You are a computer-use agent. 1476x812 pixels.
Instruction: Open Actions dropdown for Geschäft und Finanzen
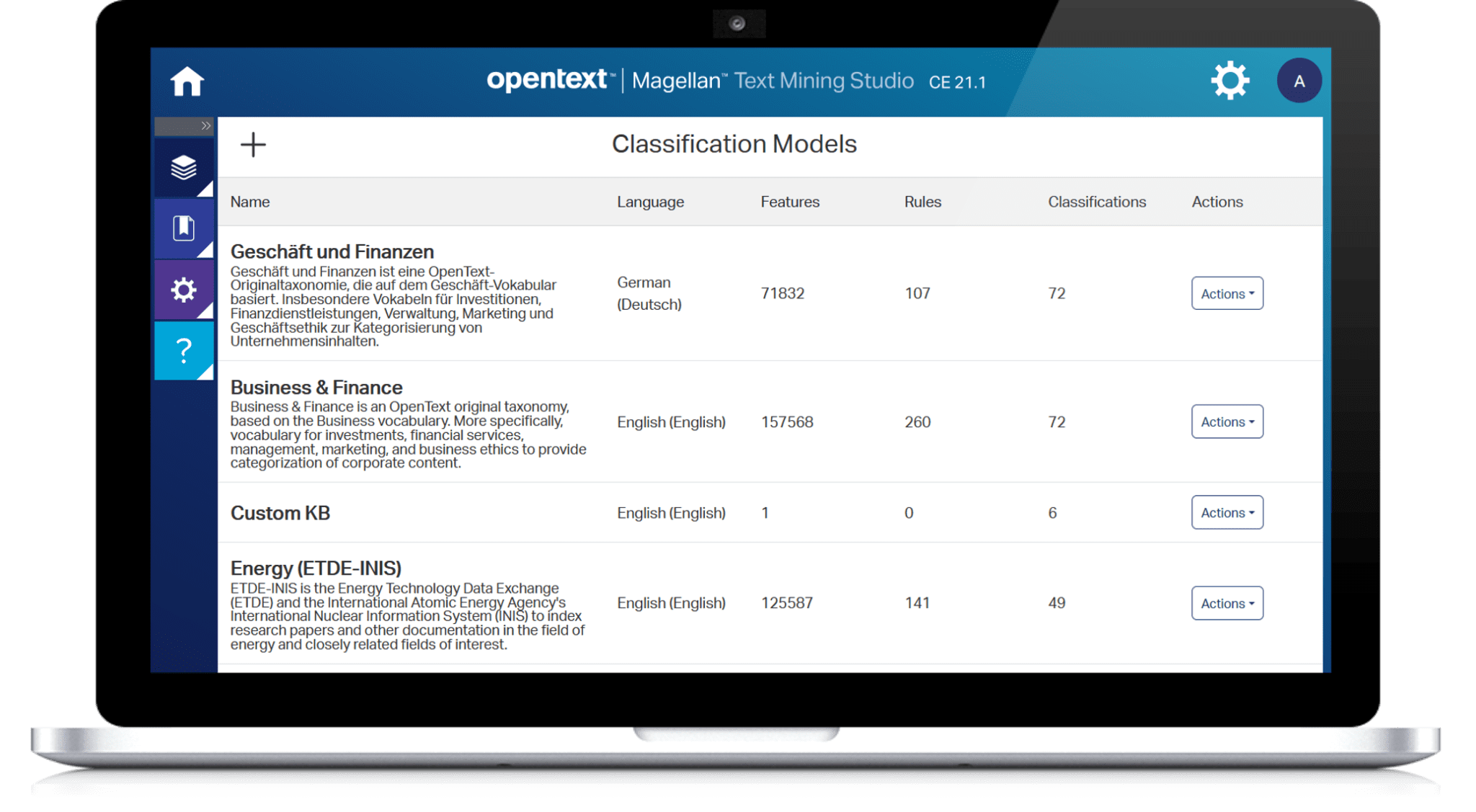tap(1227, 293)
